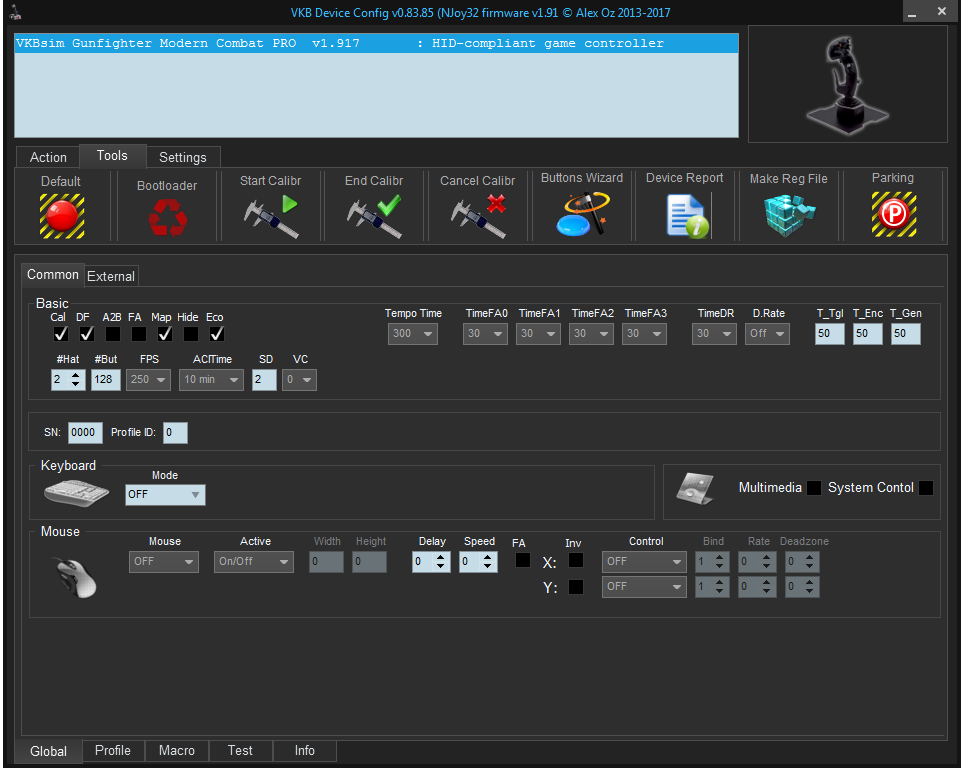Toggle the DF checkbox
The height and width of the screenshot is (773, 970).
pyautogui.click(x=87, y=335)
